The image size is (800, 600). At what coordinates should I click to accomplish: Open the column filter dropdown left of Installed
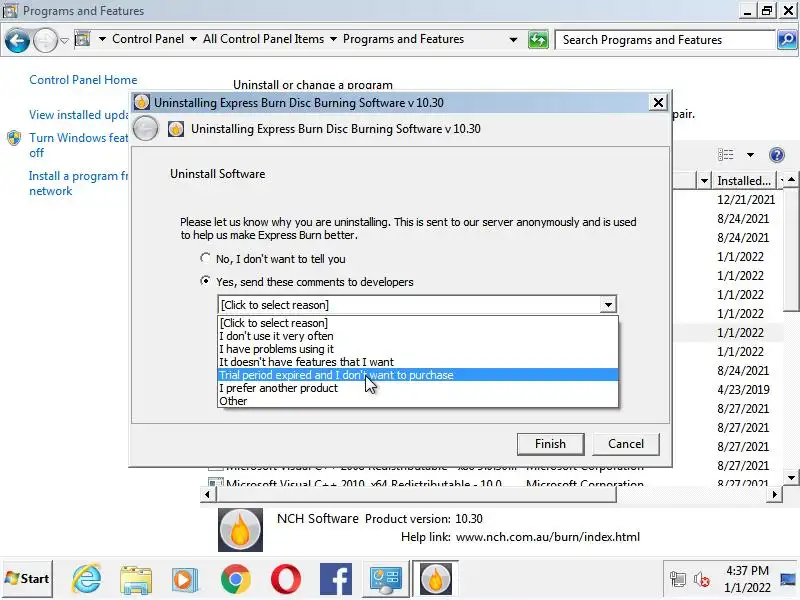point(704,181)
